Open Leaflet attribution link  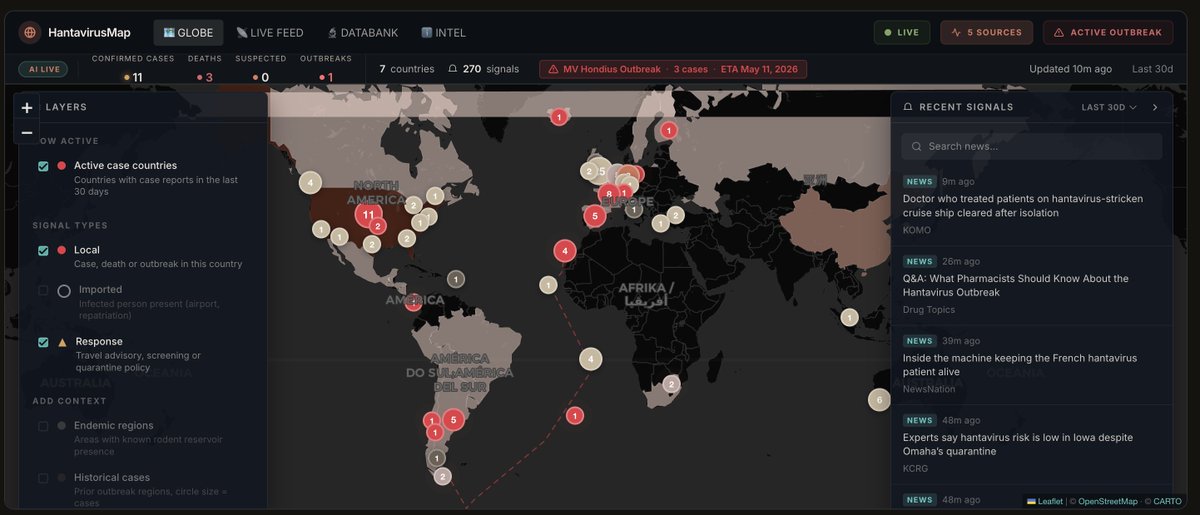click(1044, 501)
